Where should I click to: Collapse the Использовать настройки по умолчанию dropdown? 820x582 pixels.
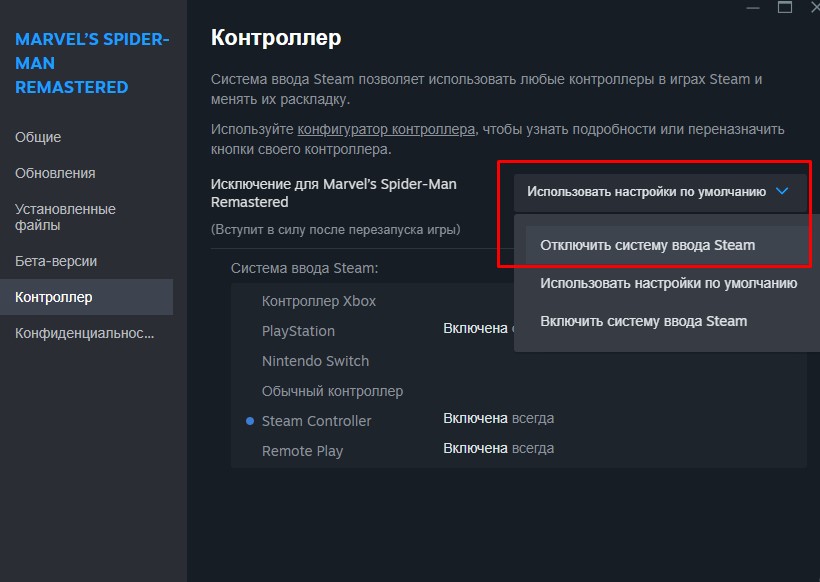[x=660, y=192]
